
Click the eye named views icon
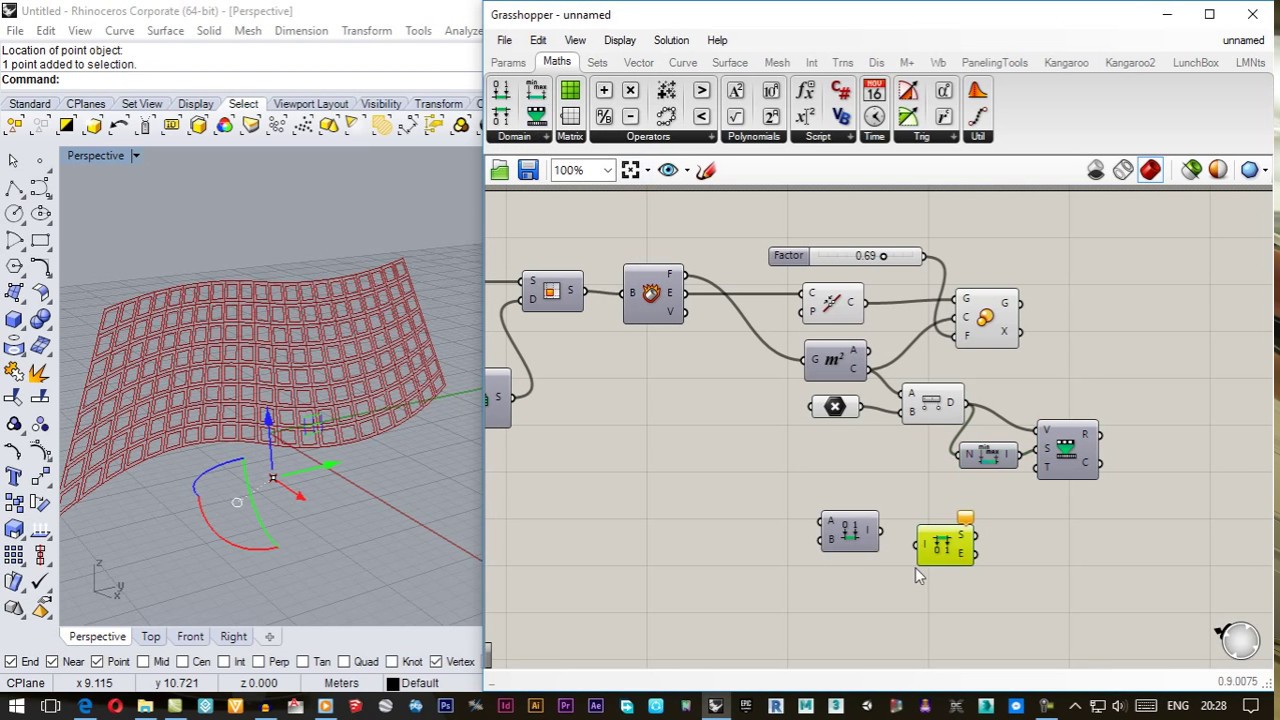click(668, 170)
